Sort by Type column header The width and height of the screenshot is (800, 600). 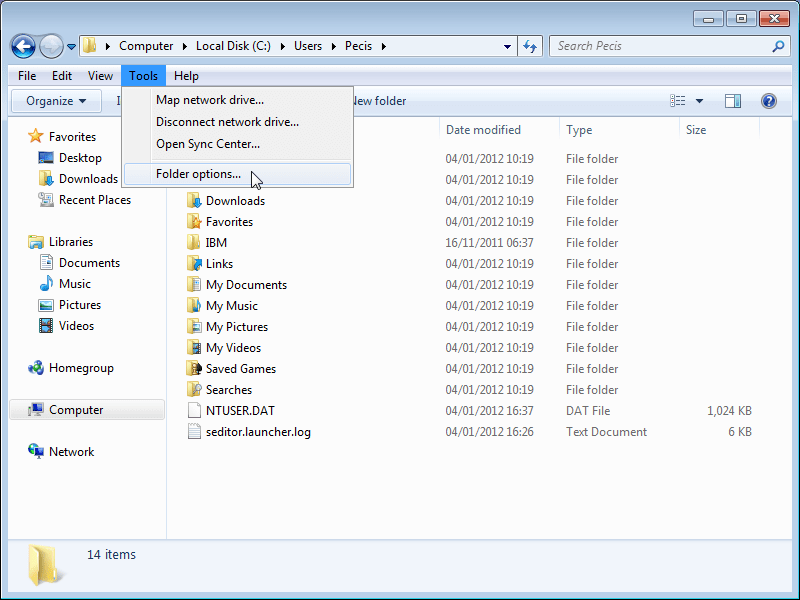pyautogui.click(x=579, y=130)
